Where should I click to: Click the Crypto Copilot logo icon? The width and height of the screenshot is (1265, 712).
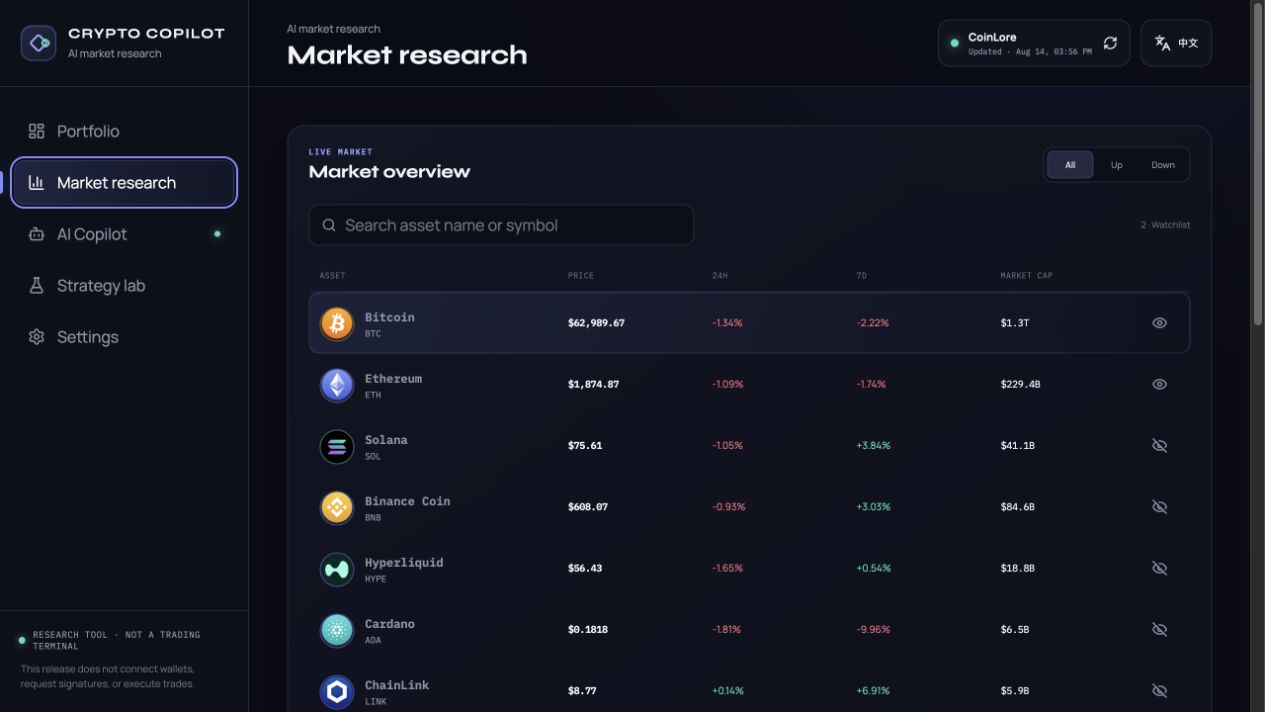click(x=38, y=43)
